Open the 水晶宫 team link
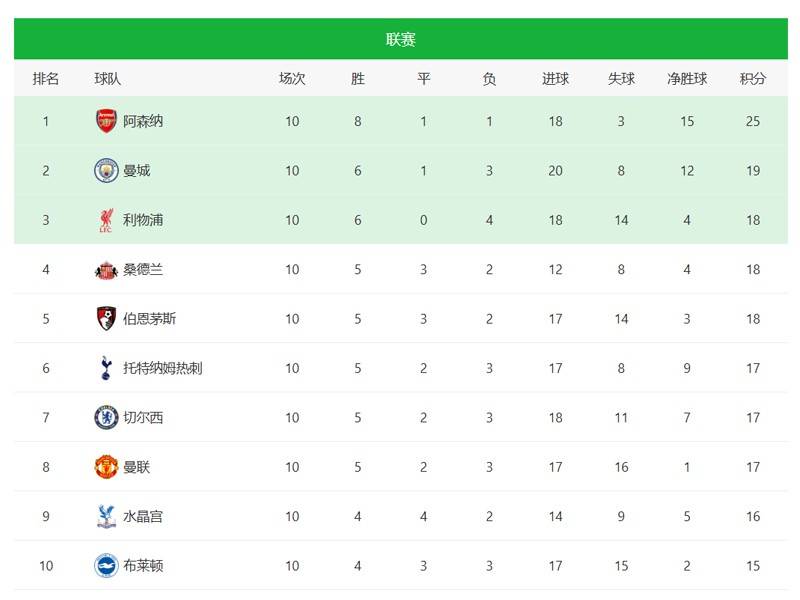800x600 pixels. tap(143, 516)
